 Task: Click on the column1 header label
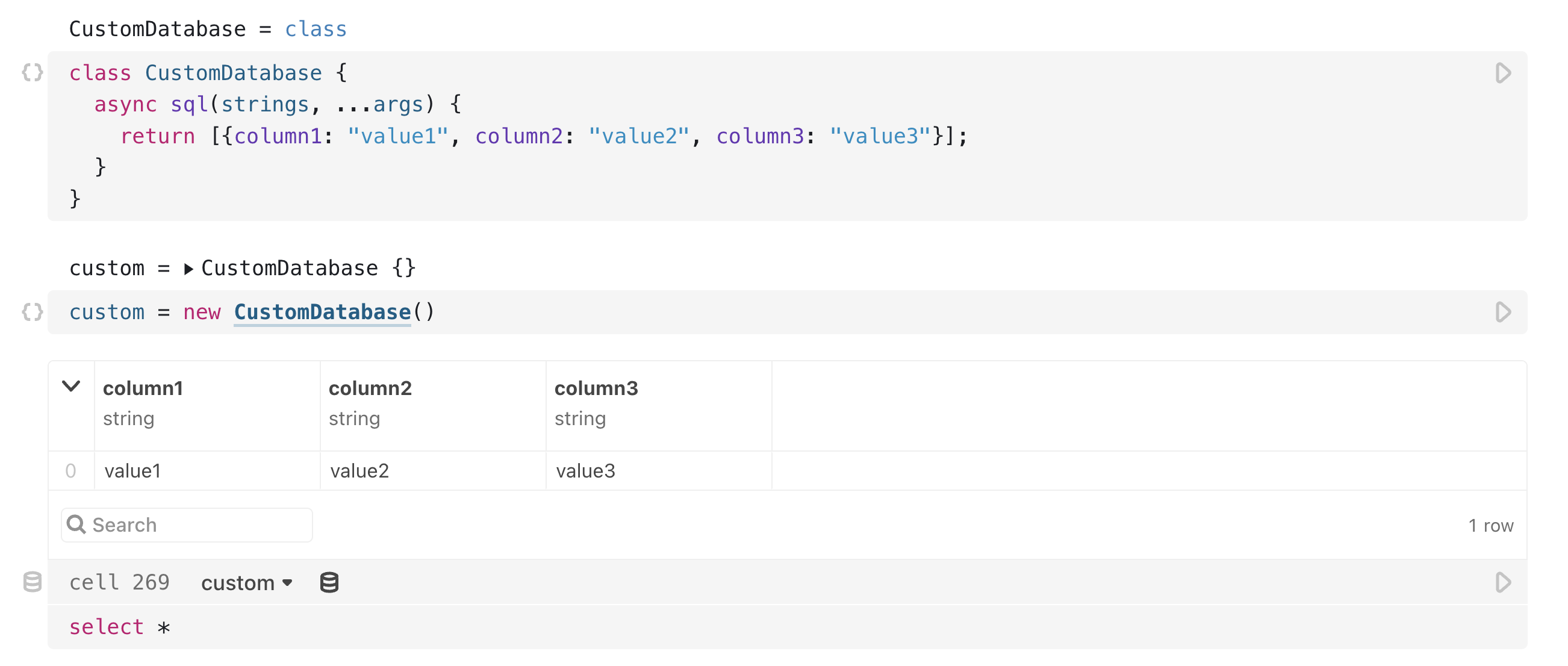[143, 388]
